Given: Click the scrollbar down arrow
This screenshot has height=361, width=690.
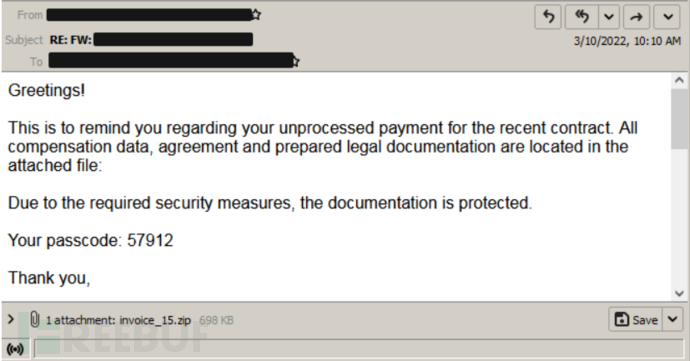Looking at the screenshot, I should click(x=679, y=293).
